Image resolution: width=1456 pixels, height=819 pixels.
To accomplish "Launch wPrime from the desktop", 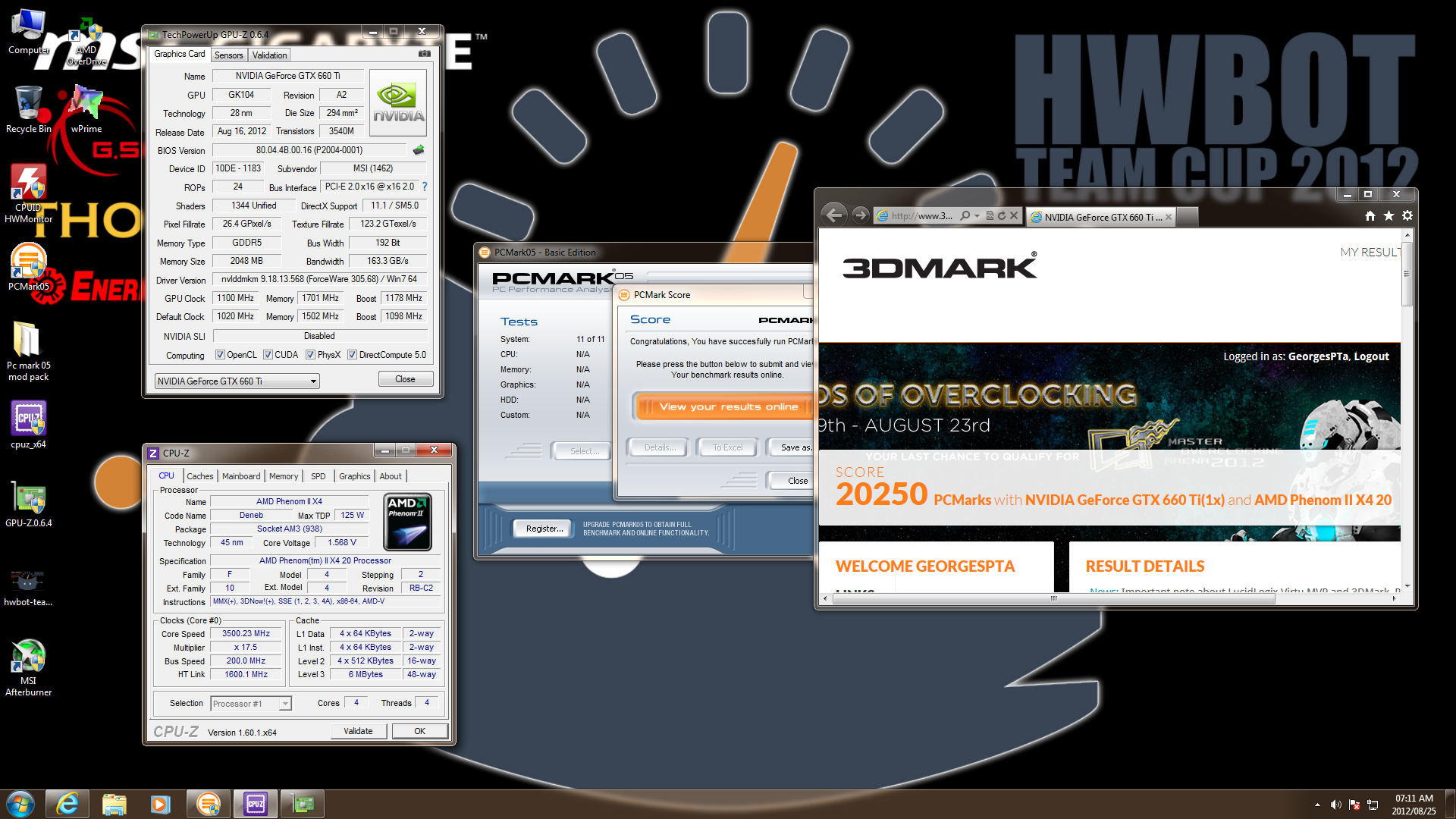I will coord(86,110).
